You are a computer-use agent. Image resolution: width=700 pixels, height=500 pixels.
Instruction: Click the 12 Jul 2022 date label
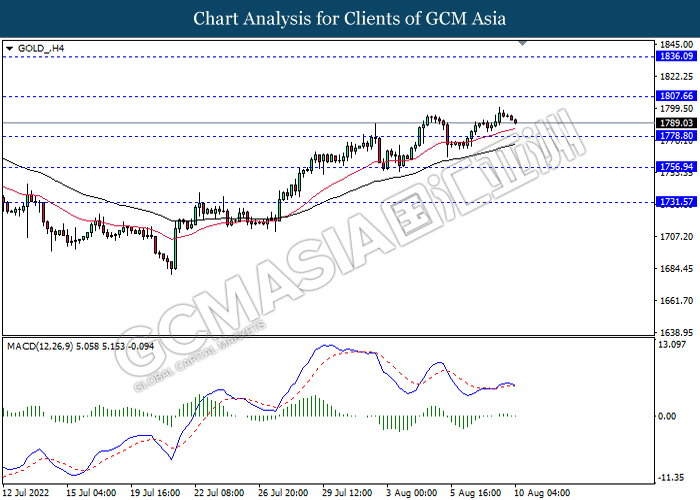pos(26,493)
